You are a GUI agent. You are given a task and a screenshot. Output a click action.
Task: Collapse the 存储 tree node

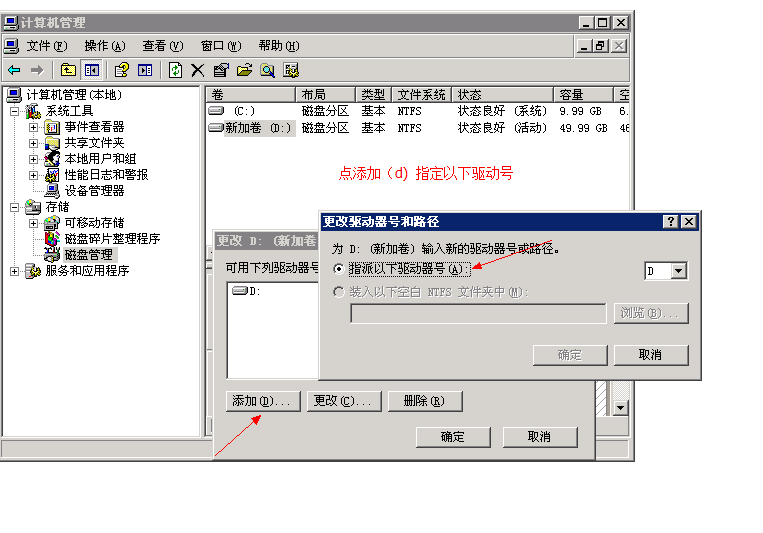coord(15,207)
